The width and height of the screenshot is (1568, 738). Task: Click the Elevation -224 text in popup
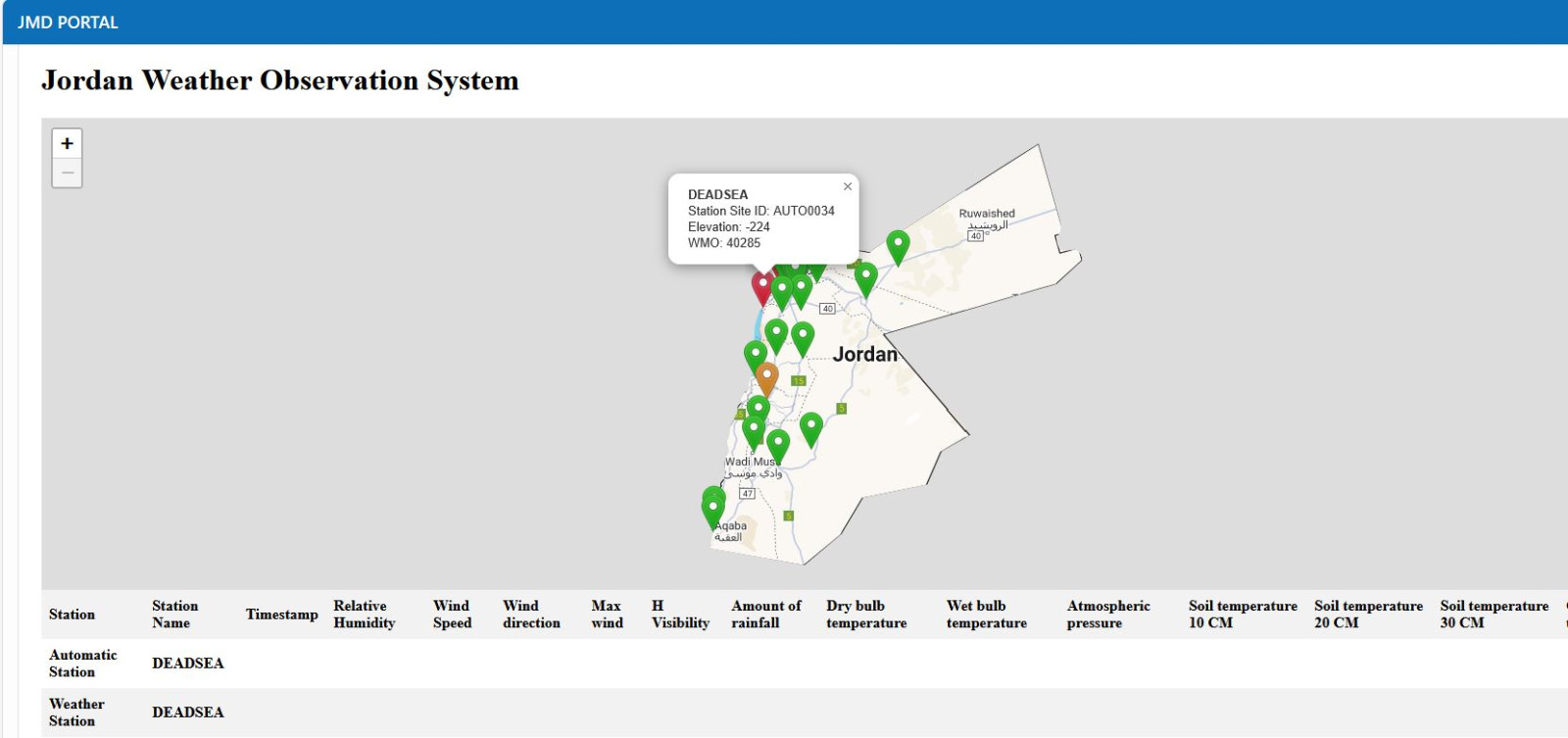[729, 226]
